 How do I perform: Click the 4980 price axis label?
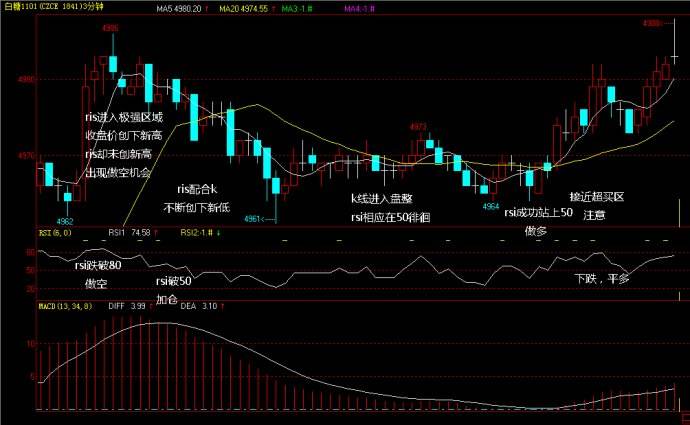coord(25,79)
